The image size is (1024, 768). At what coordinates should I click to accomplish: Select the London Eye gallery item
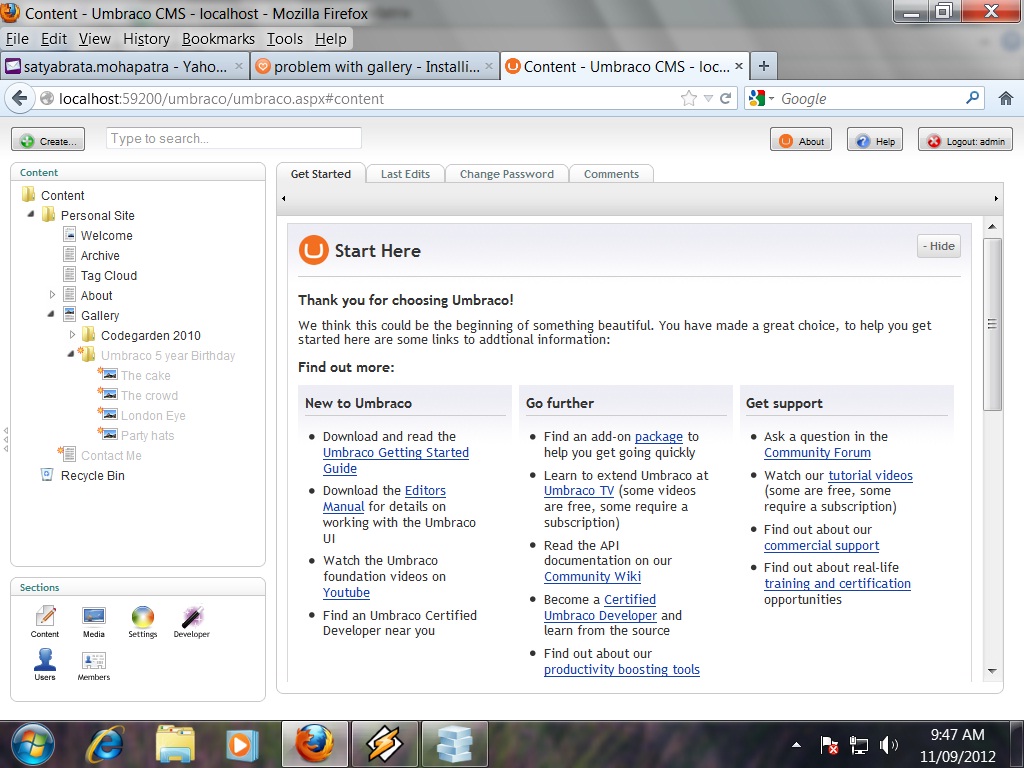pos(153,415)
